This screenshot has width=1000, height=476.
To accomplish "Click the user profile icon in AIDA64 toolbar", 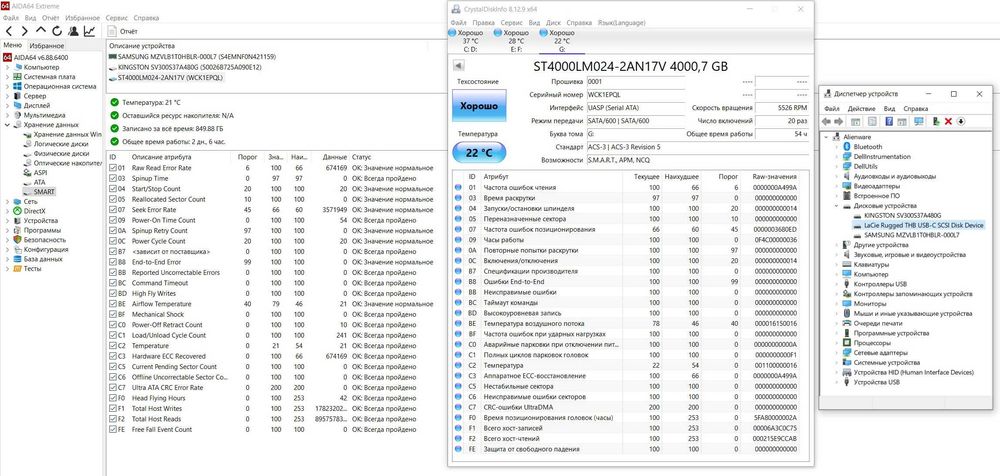I will 73,31.
